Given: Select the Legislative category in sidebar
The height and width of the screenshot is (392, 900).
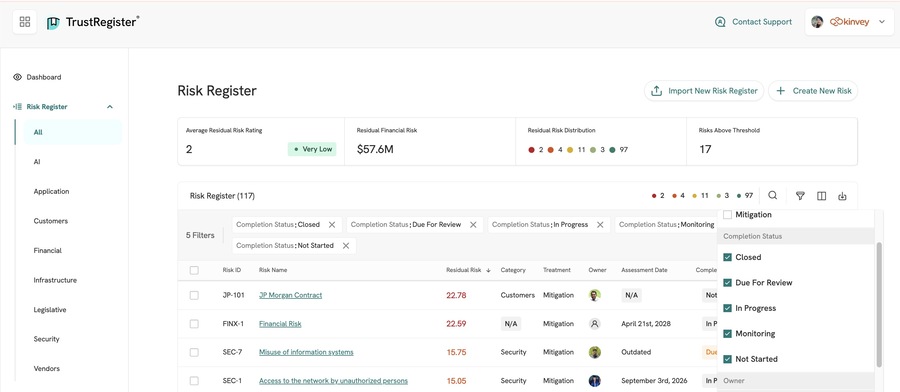Looking at the screenshot, I should click(x=50, y=310).
